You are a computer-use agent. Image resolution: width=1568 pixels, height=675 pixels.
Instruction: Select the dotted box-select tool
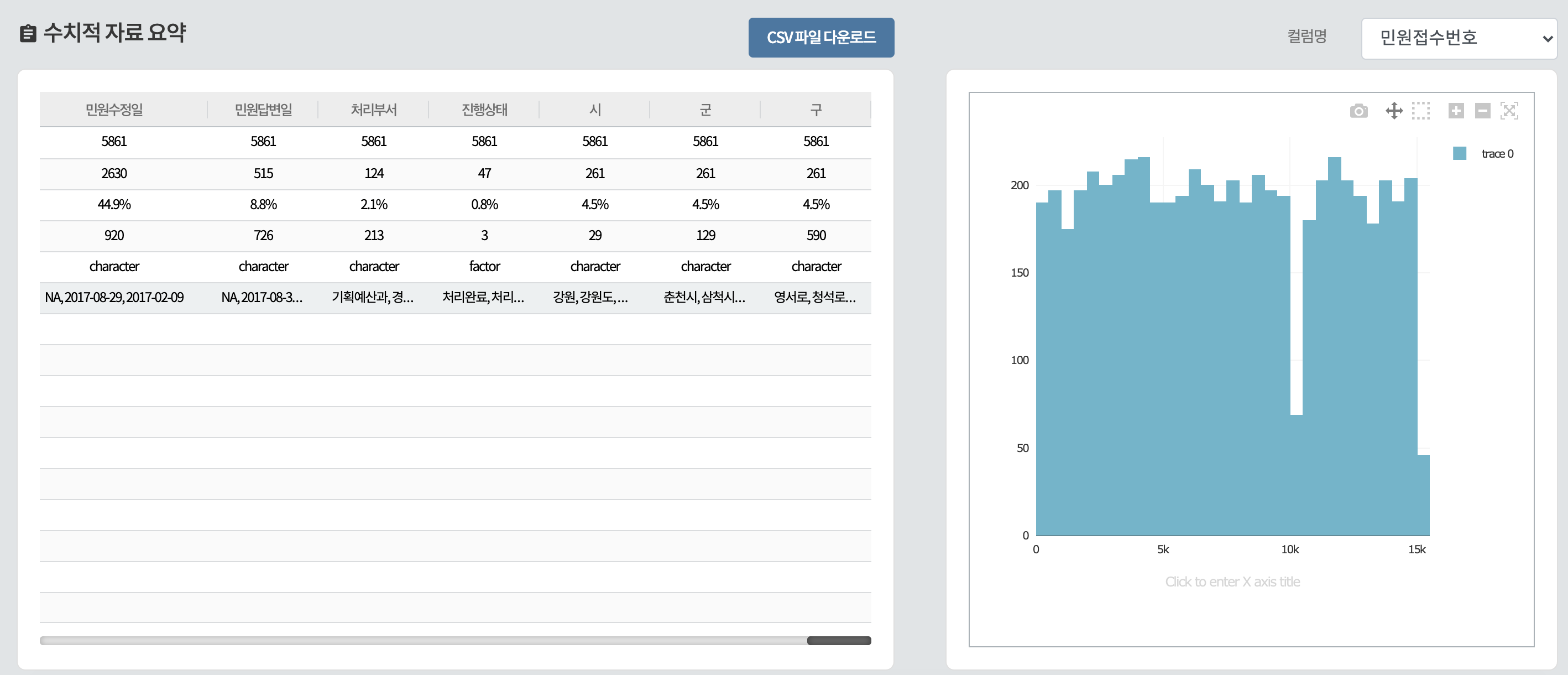click(1420, 111)
